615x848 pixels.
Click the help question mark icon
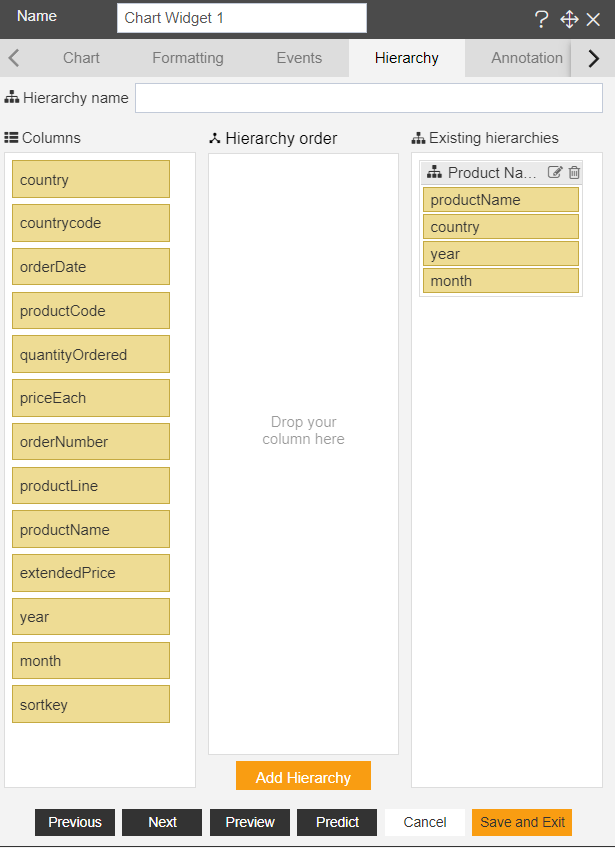click(x=542, y=19)
